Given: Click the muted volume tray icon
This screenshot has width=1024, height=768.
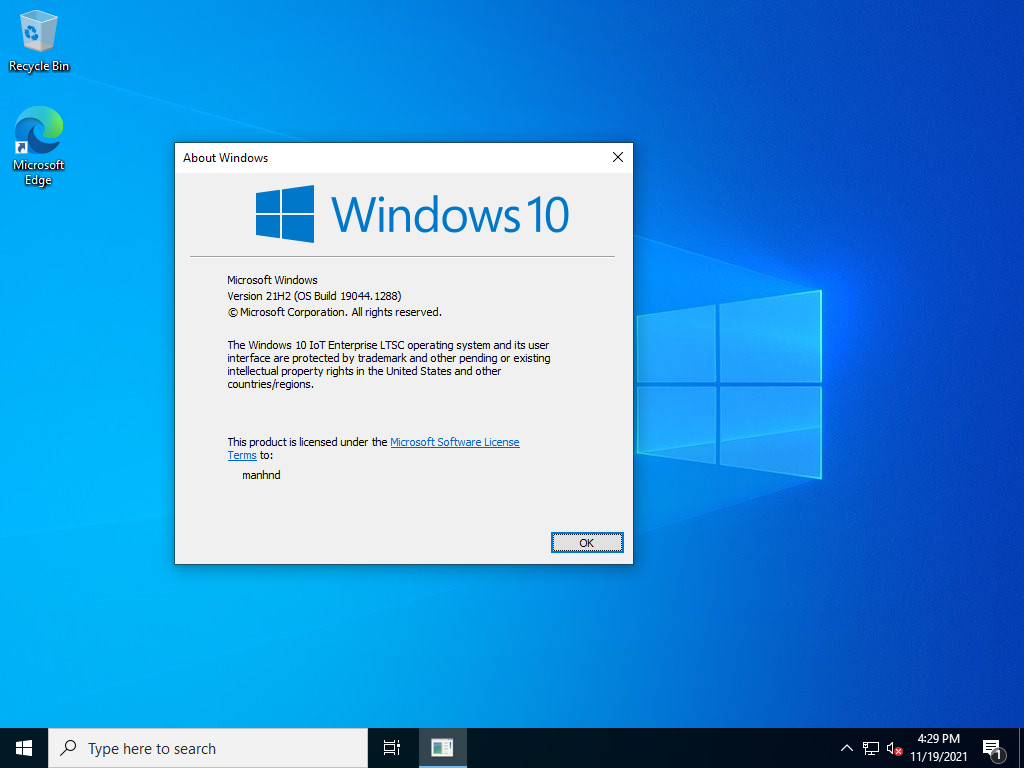Looking at the screenshot, I should point(894,748).
